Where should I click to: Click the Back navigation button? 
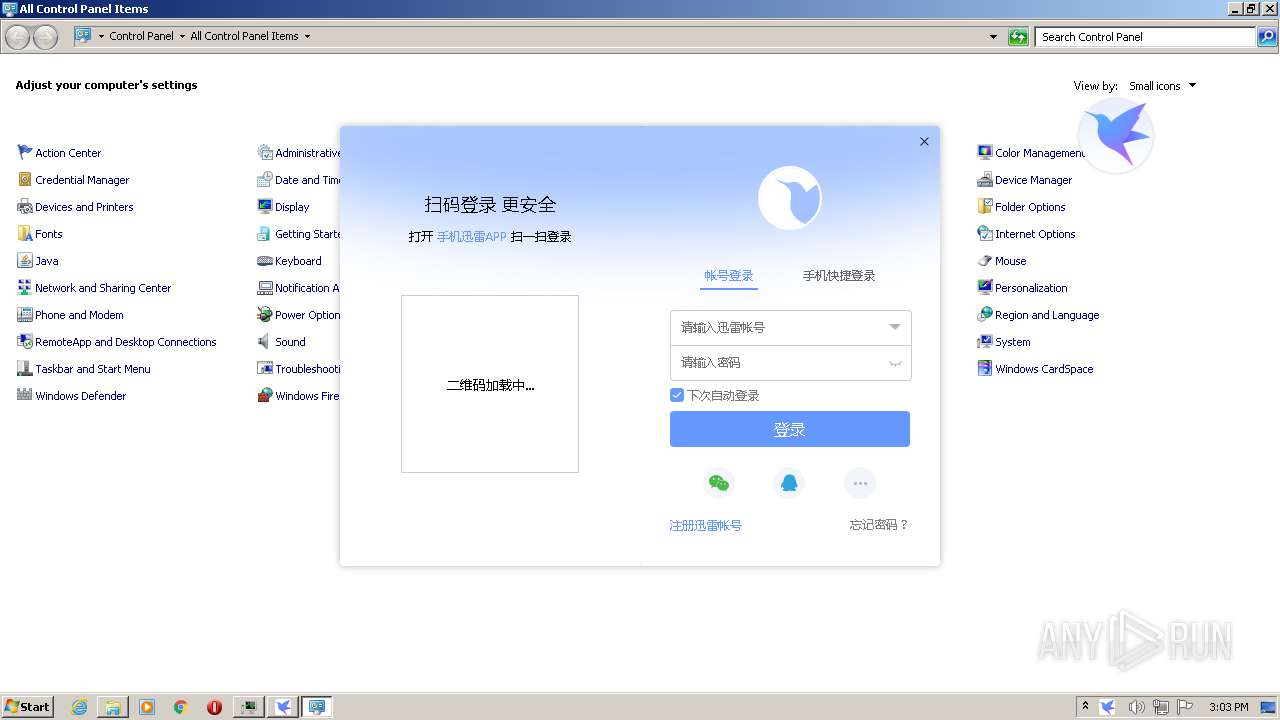click(18, 37)
